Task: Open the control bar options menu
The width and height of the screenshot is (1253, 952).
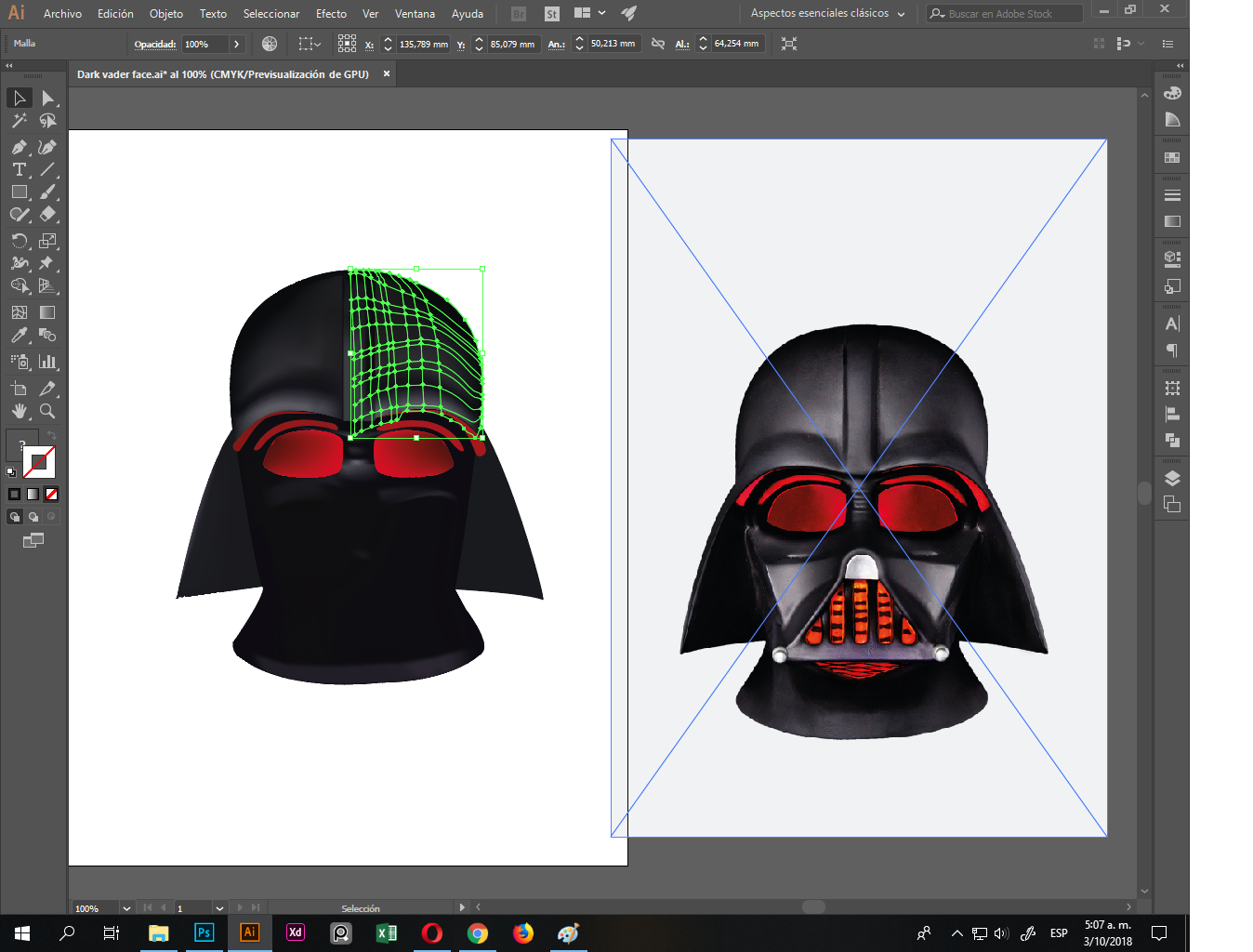Action: [1168, 44]
